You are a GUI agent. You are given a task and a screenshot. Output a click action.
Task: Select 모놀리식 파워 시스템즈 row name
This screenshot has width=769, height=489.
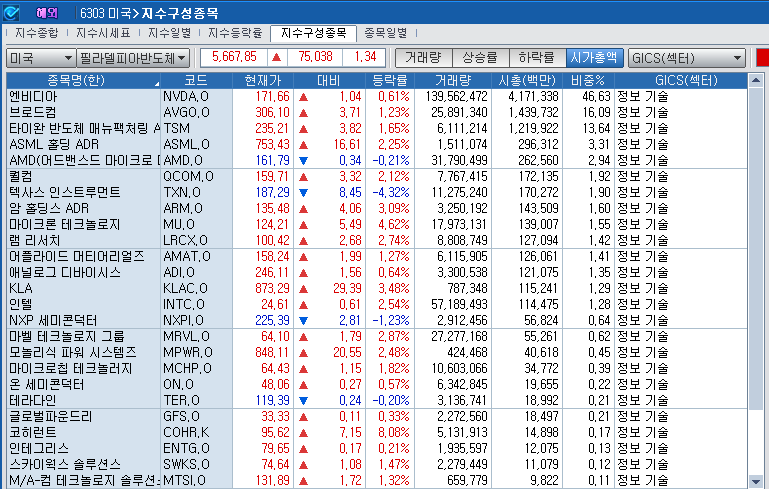tap(73, 352)
